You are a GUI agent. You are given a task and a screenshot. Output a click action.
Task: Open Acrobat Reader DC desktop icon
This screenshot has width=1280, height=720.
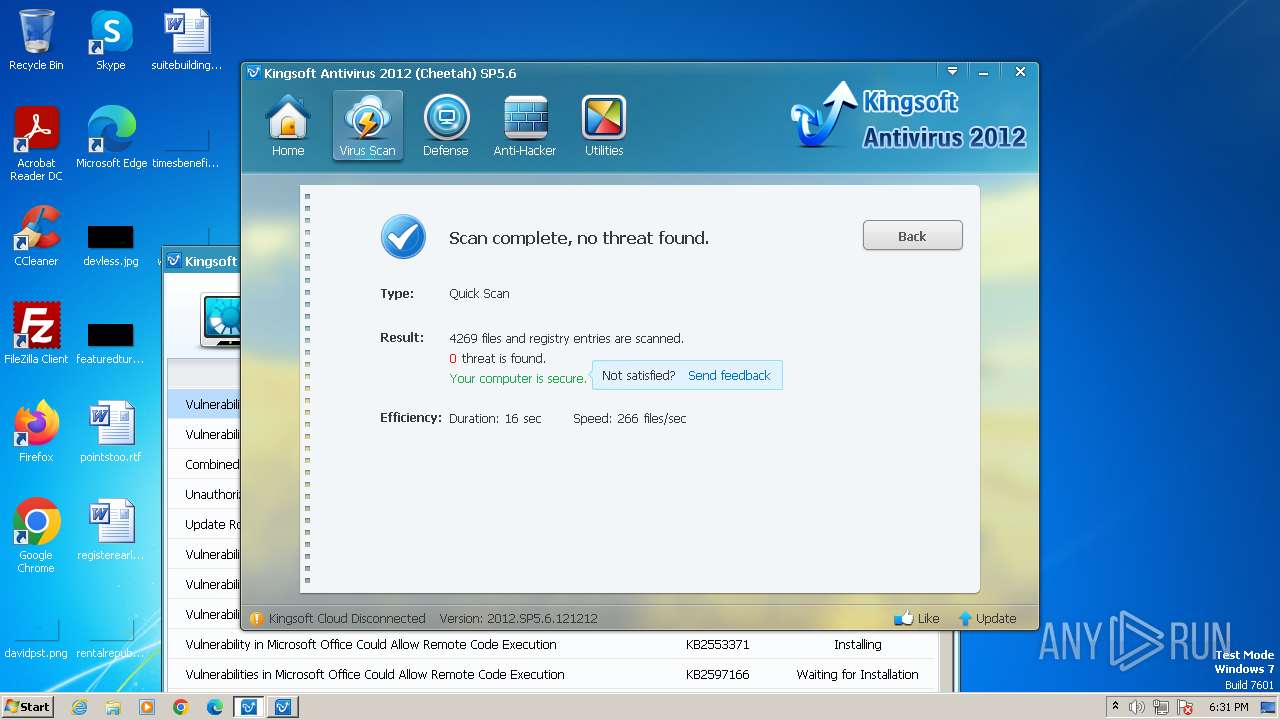[x=36, y=144]
